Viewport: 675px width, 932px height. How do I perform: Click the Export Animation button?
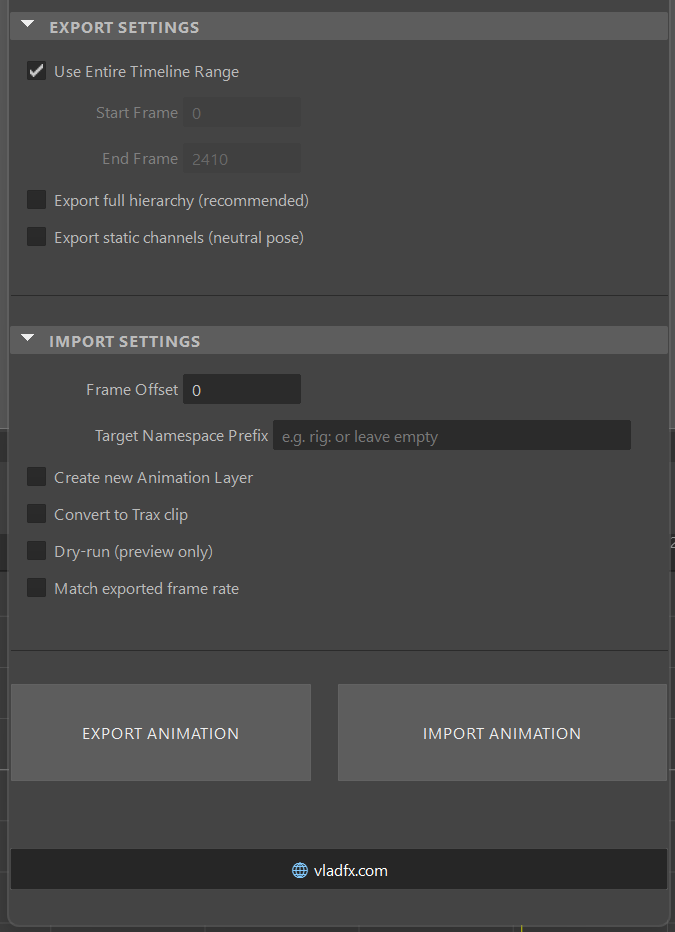[x=161, y=732]
